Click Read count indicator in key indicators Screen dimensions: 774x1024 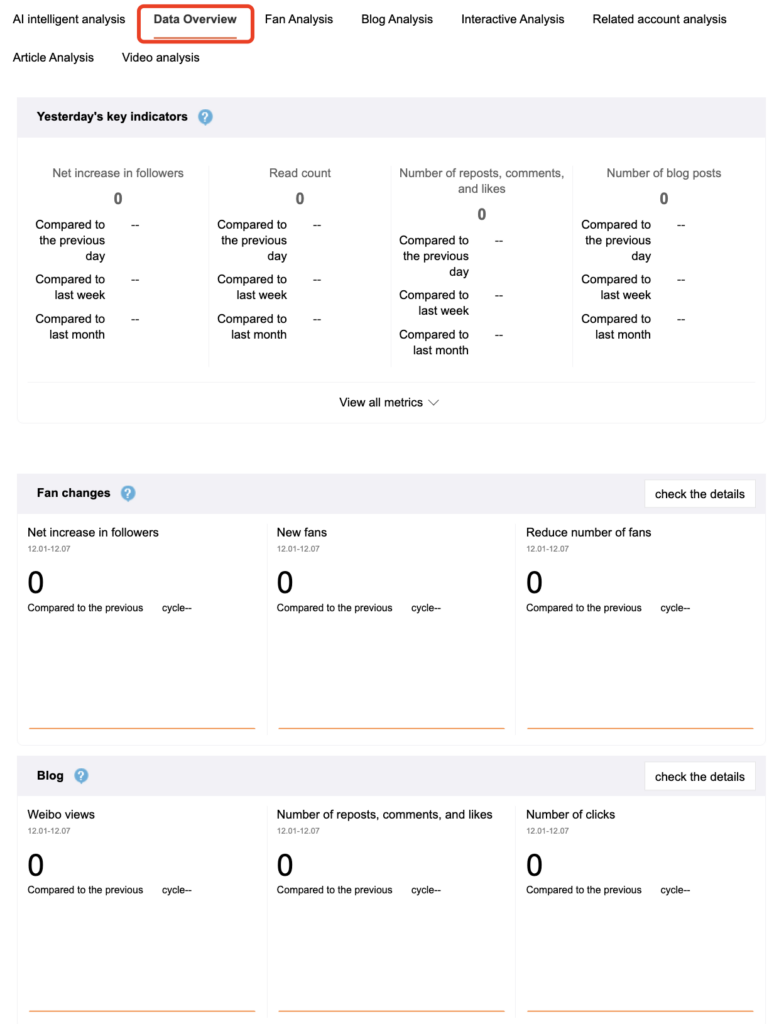(x=300, y=173)
